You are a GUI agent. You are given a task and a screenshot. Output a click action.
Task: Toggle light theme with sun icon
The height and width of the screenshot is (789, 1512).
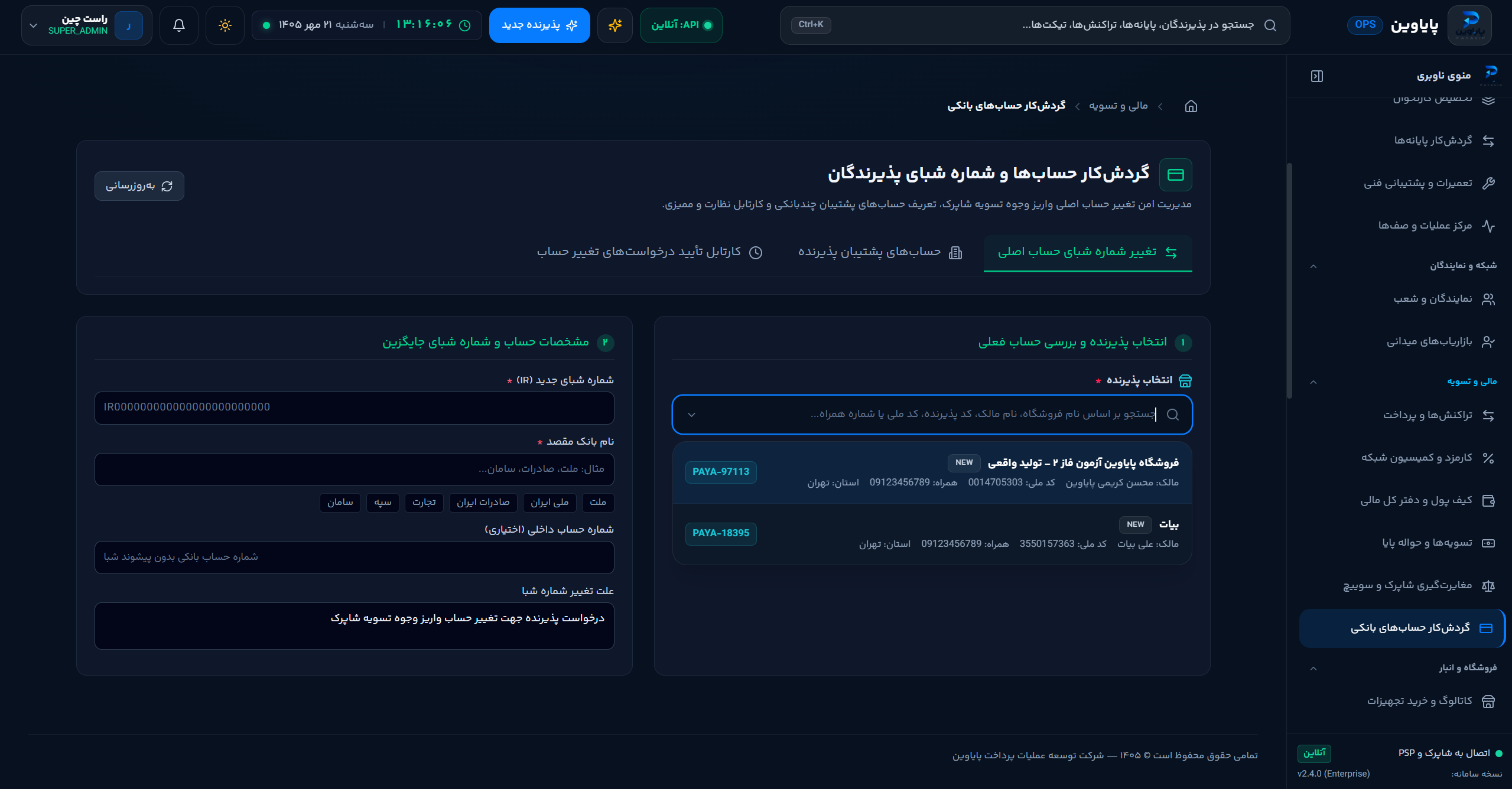(225, 25)
